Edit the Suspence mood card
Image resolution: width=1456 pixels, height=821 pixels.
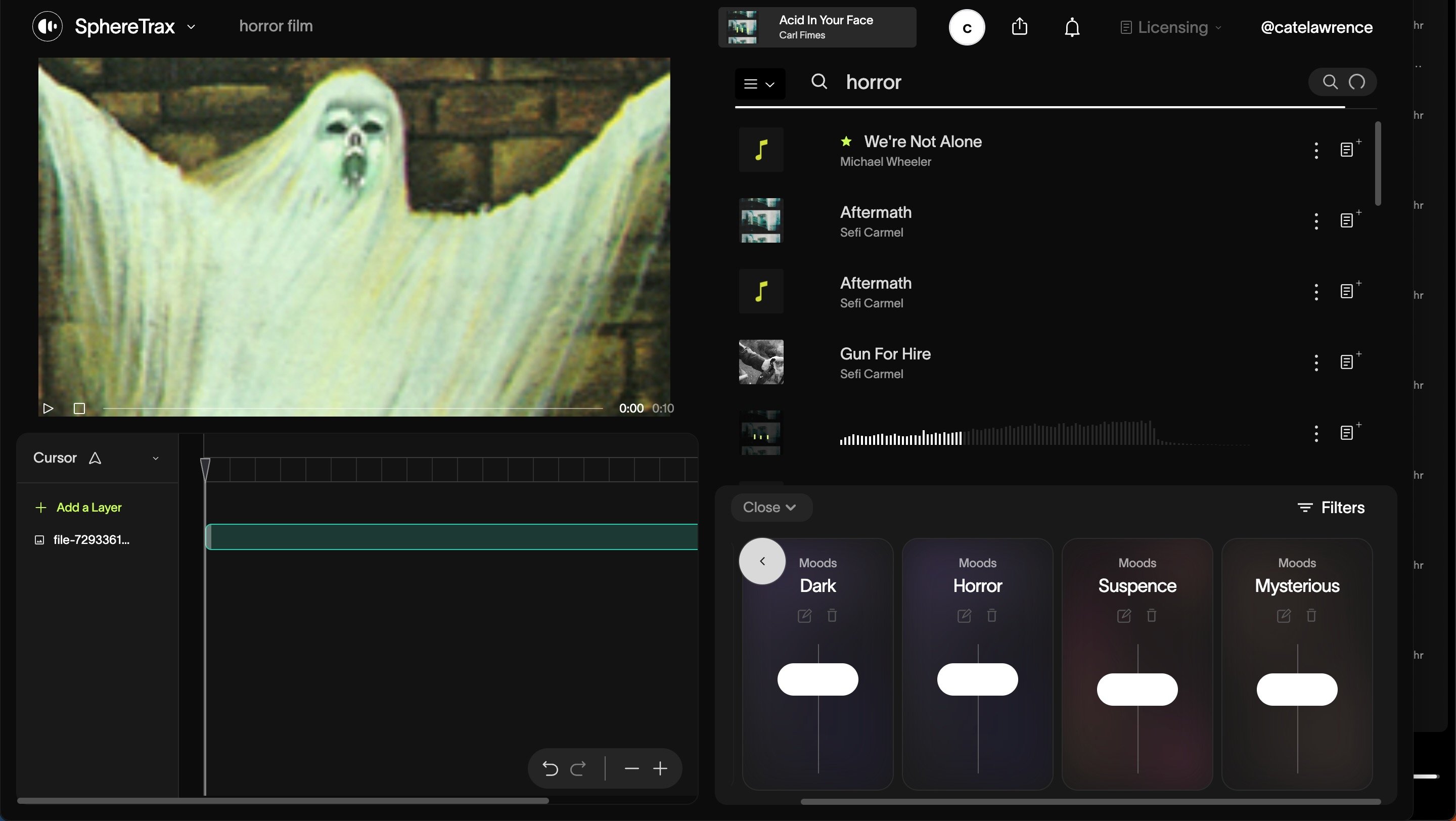tap(1124, 615)
